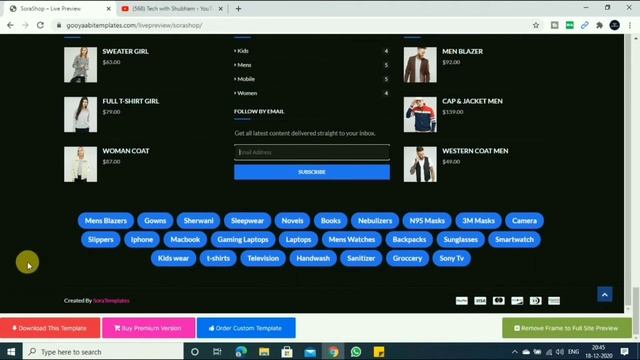Open the Women category link

(247, 93)
